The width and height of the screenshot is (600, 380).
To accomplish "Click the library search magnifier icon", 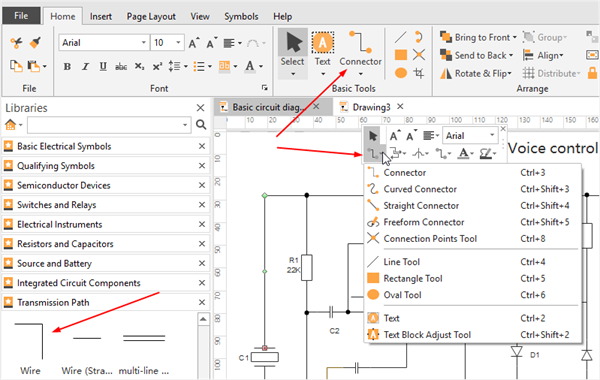I will (201, 125).
